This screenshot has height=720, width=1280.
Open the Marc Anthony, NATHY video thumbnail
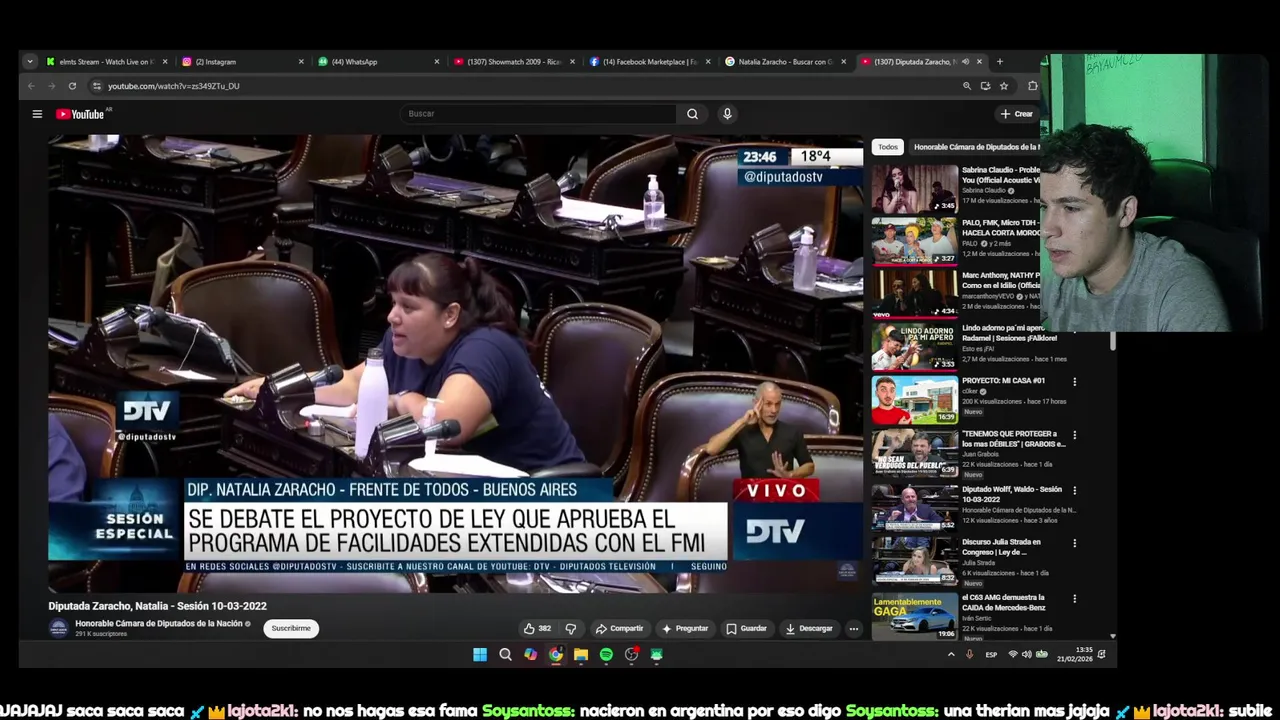(x=914, y=293)
